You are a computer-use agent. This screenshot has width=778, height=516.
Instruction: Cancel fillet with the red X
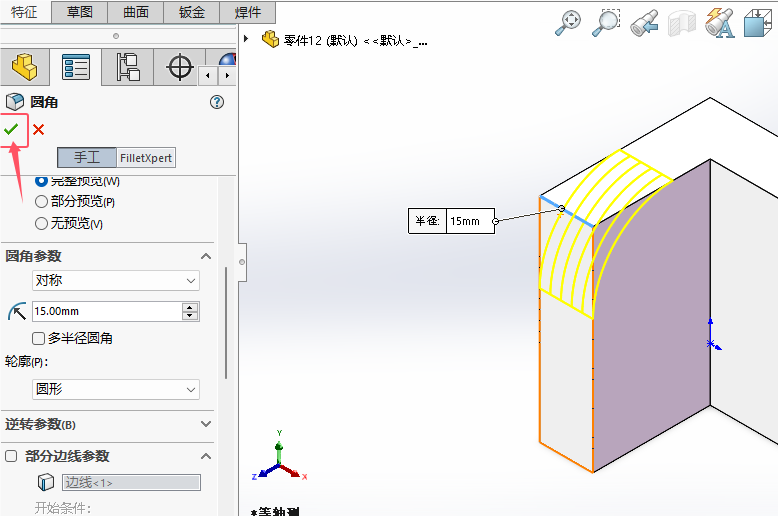coord(38,129)
